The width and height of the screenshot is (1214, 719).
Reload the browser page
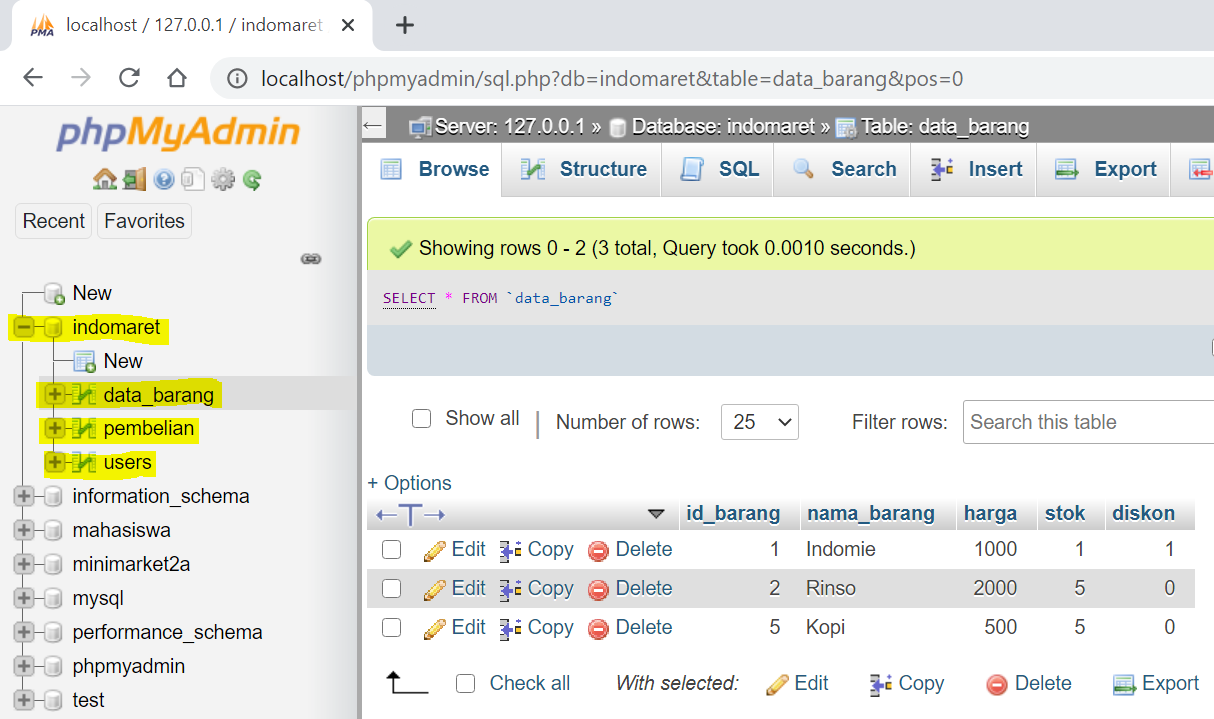tap(129, 78)
